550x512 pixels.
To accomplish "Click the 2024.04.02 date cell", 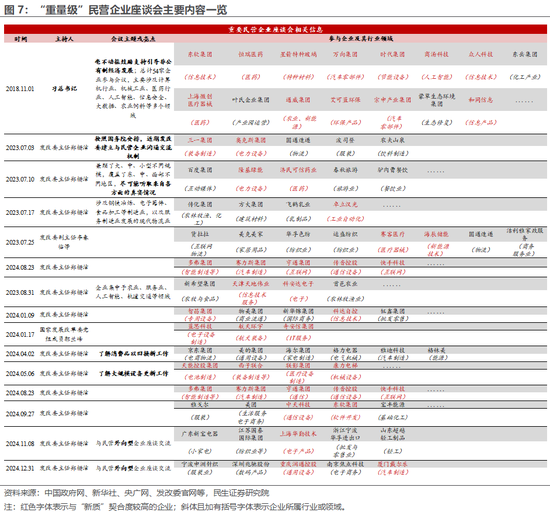I will [20, 354].
